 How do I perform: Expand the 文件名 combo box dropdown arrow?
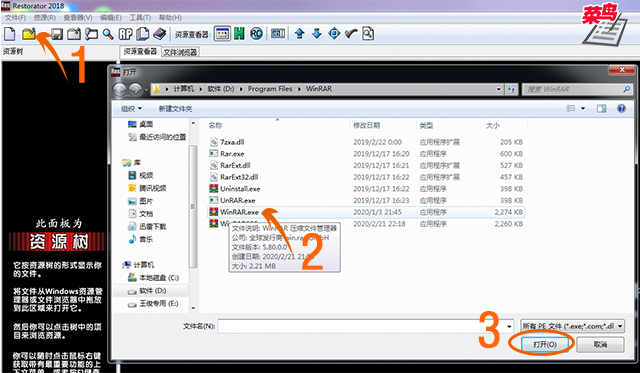(x=509, y=326)
